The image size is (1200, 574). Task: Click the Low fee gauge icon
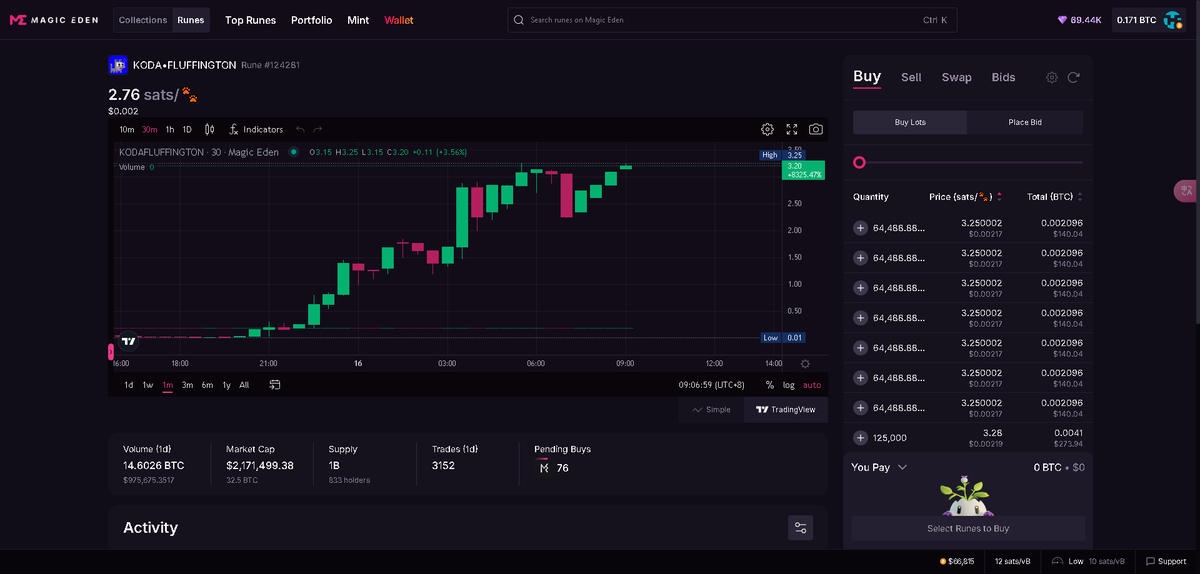tap(1056, 561)
